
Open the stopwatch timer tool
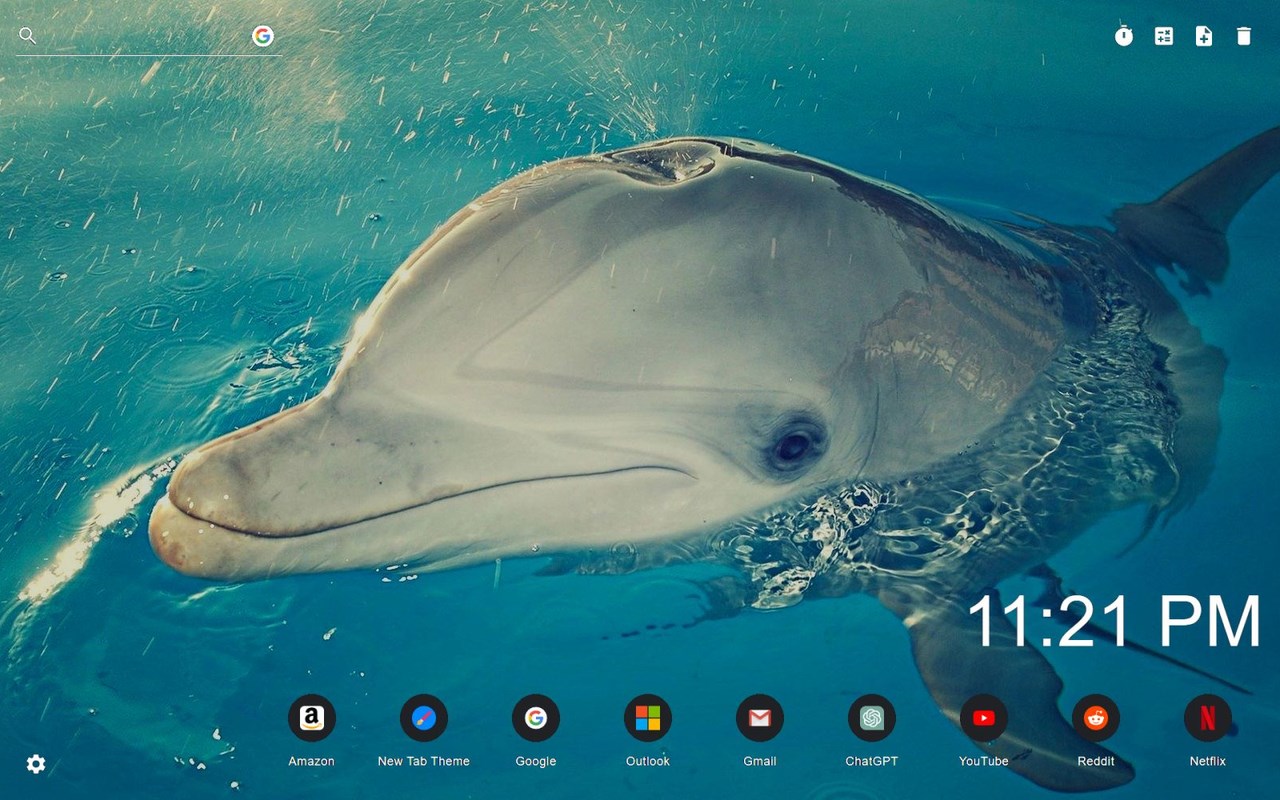(1124, 36)
